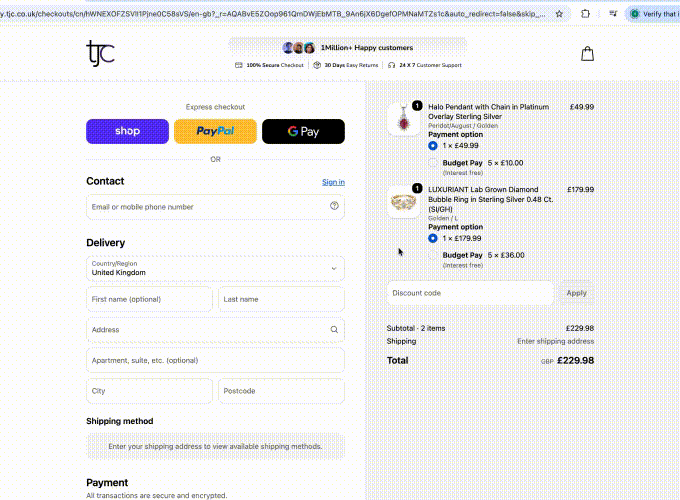Click the Bubble Ring product thumbnail
680x500 pixels.
click(403, 202)
